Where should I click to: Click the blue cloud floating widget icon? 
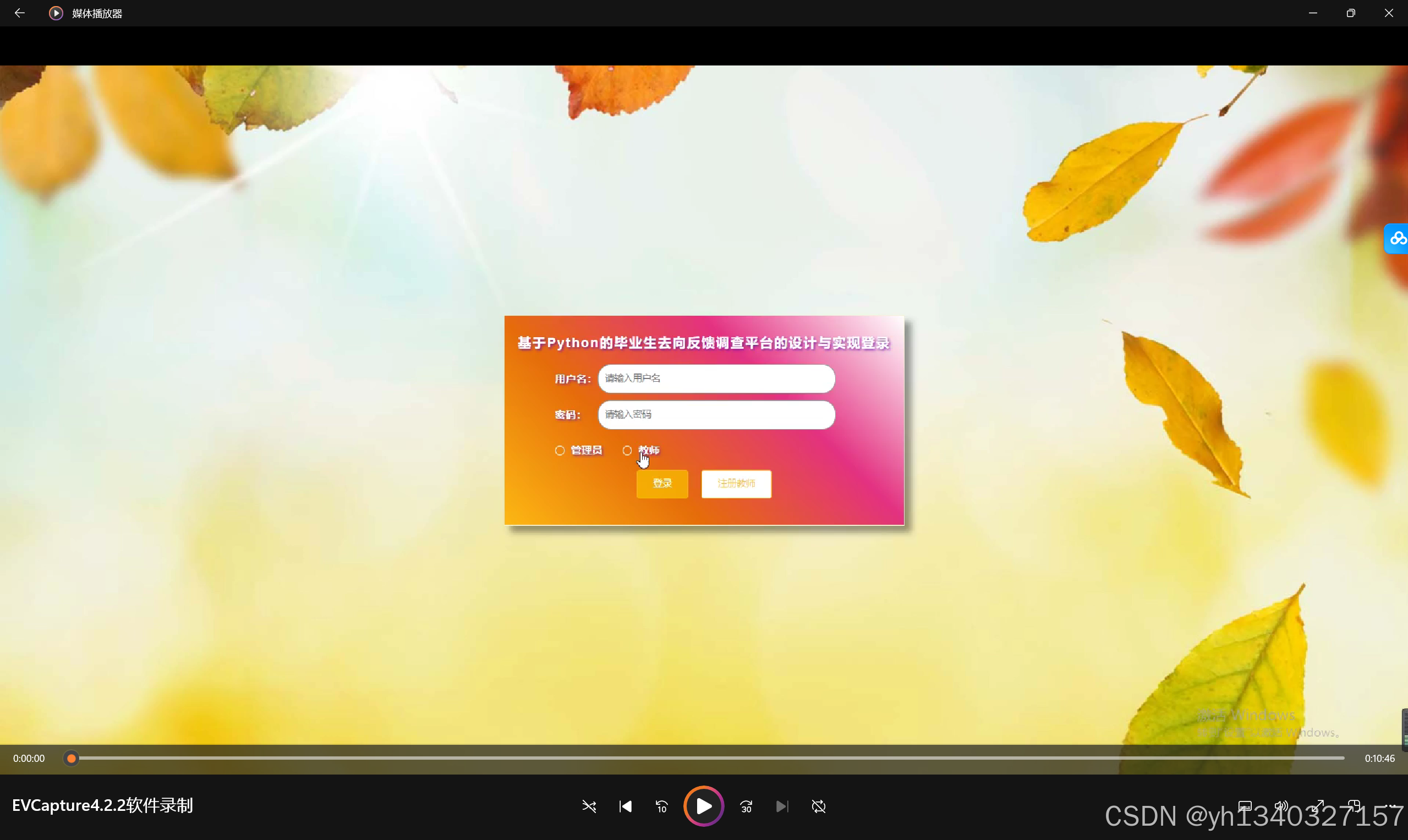point(1396,238)
